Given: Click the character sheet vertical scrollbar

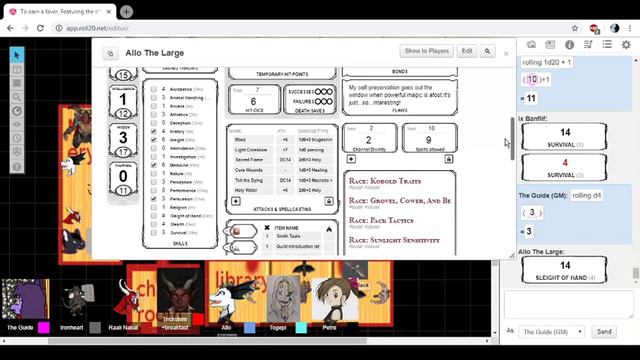Looking at the screenshot, I should [x=513, y=139].
